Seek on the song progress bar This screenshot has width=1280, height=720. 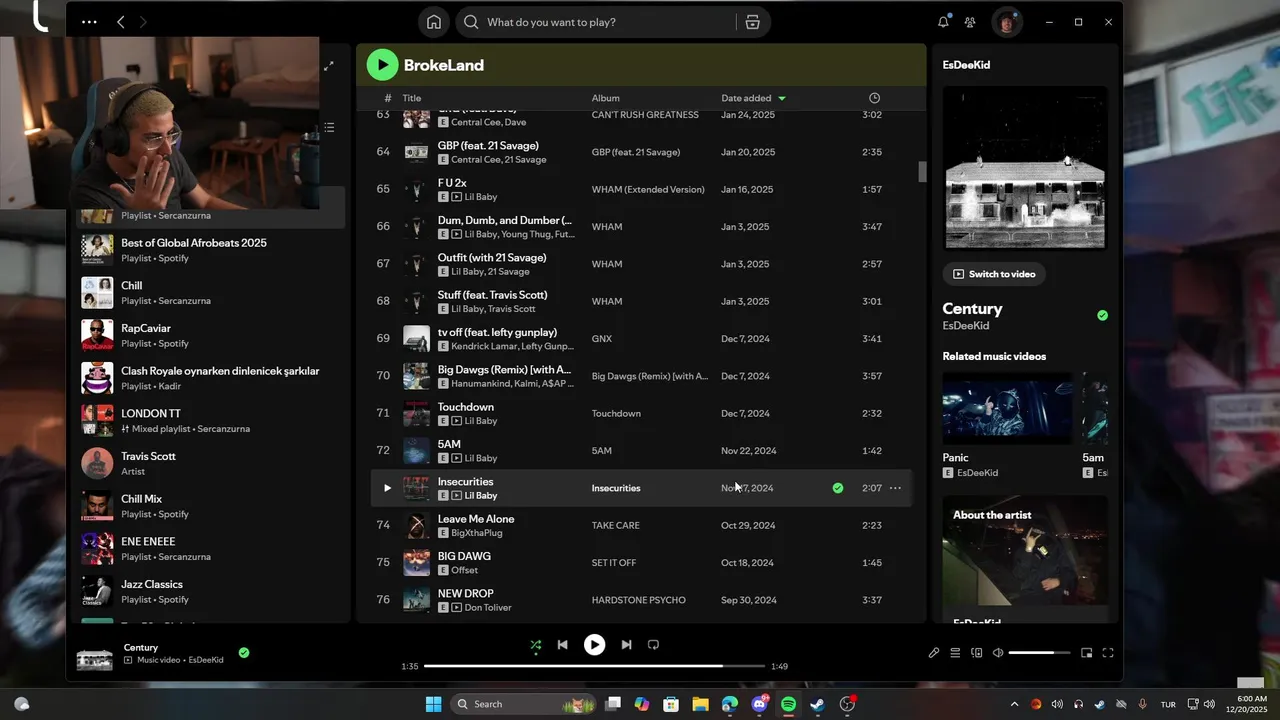594,666
